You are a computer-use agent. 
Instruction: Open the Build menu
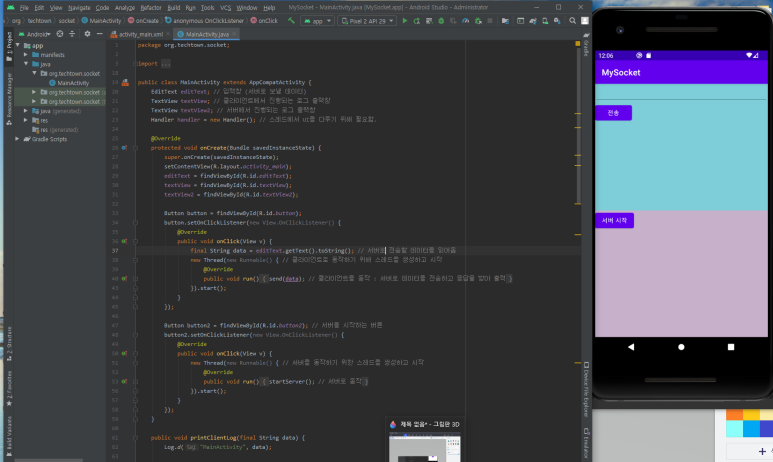point(174,7)
